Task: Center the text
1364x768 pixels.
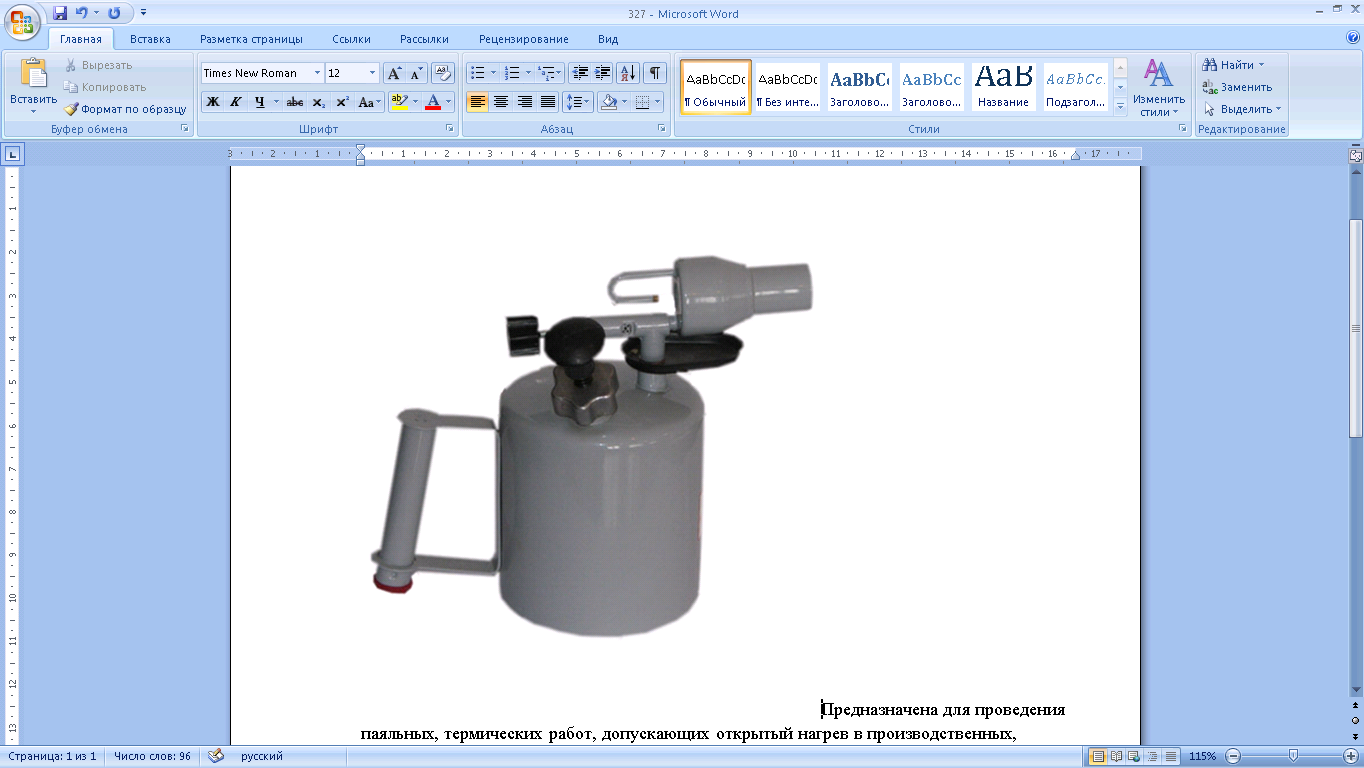Action: [x=501, y=102]
